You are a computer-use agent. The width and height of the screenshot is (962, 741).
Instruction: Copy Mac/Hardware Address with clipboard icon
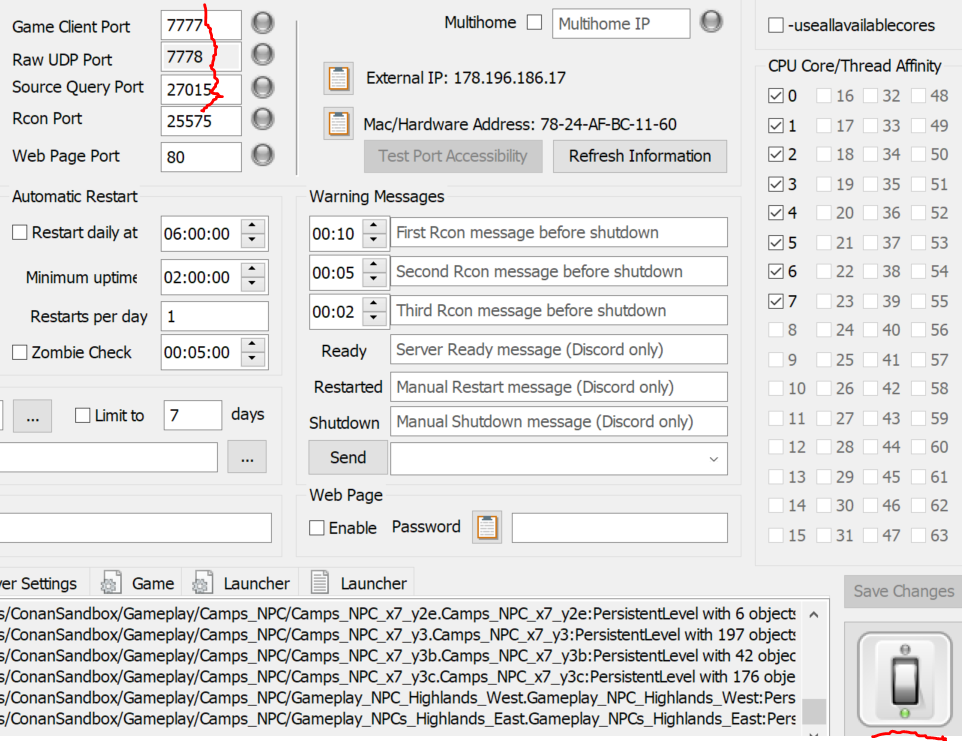tap(339, 123)
